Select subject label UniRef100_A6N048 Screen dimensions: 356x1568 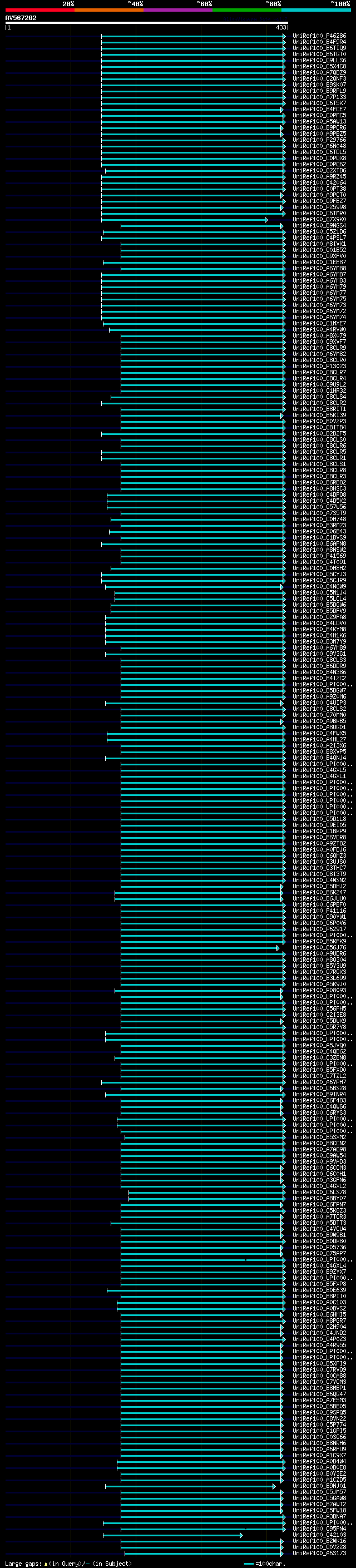click(319, 146)
